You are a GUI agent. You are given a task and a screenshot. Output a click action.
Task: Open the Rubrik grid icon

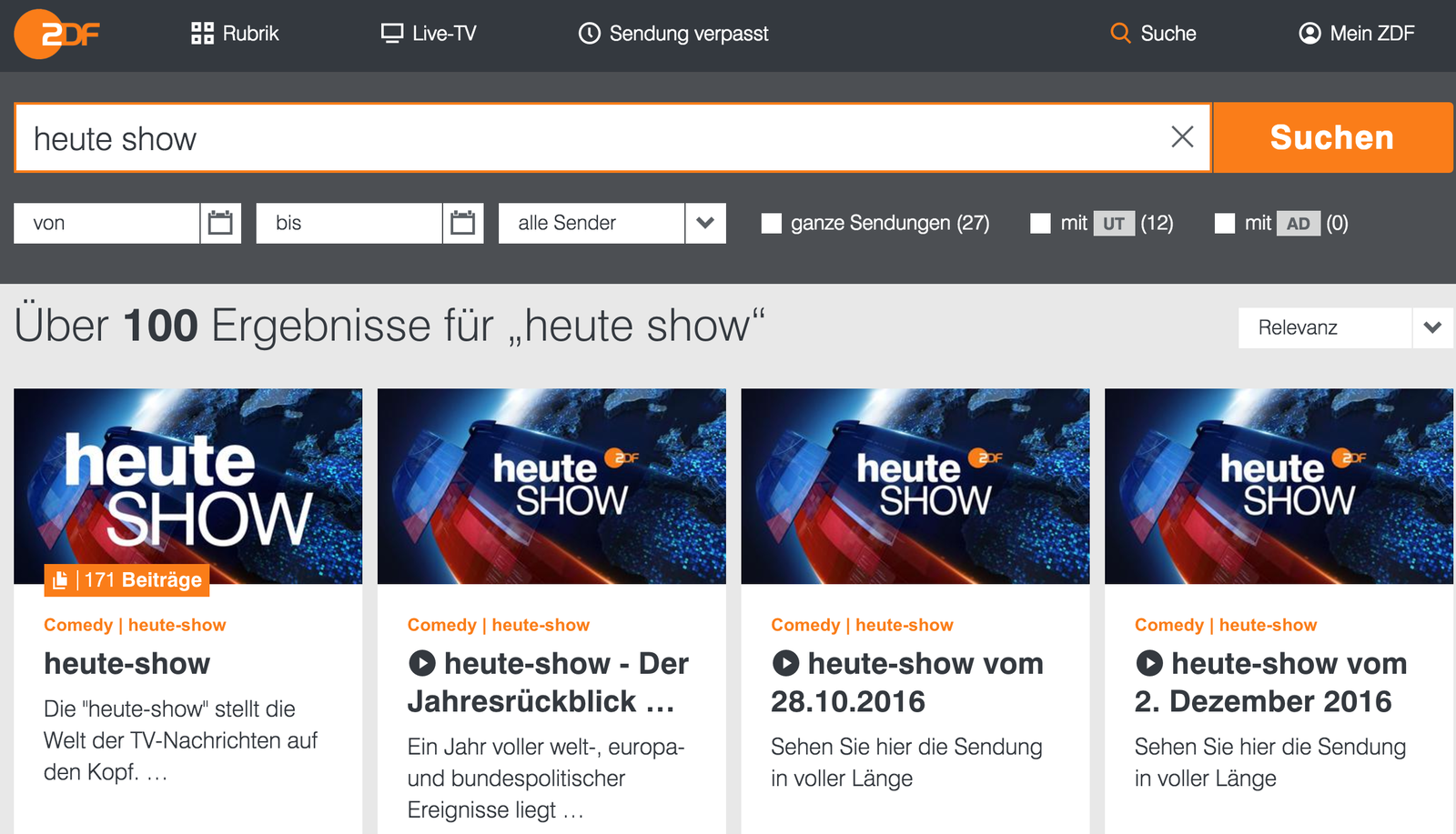pos(202,34)
